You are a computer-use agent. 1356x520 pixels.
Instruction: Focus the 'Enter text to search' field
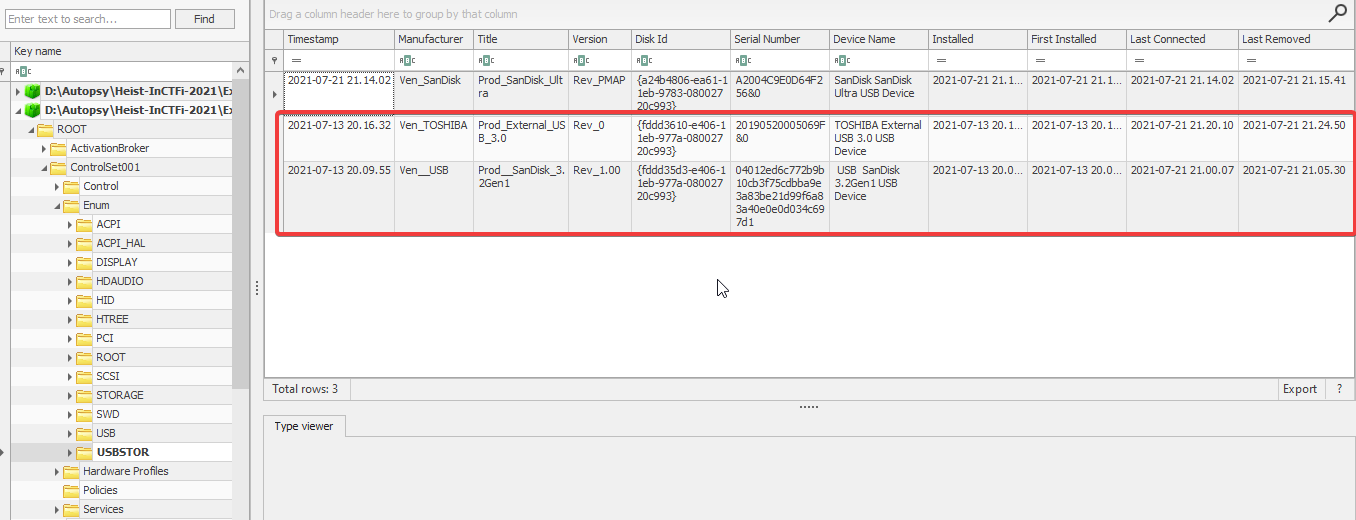click(88, 19)
